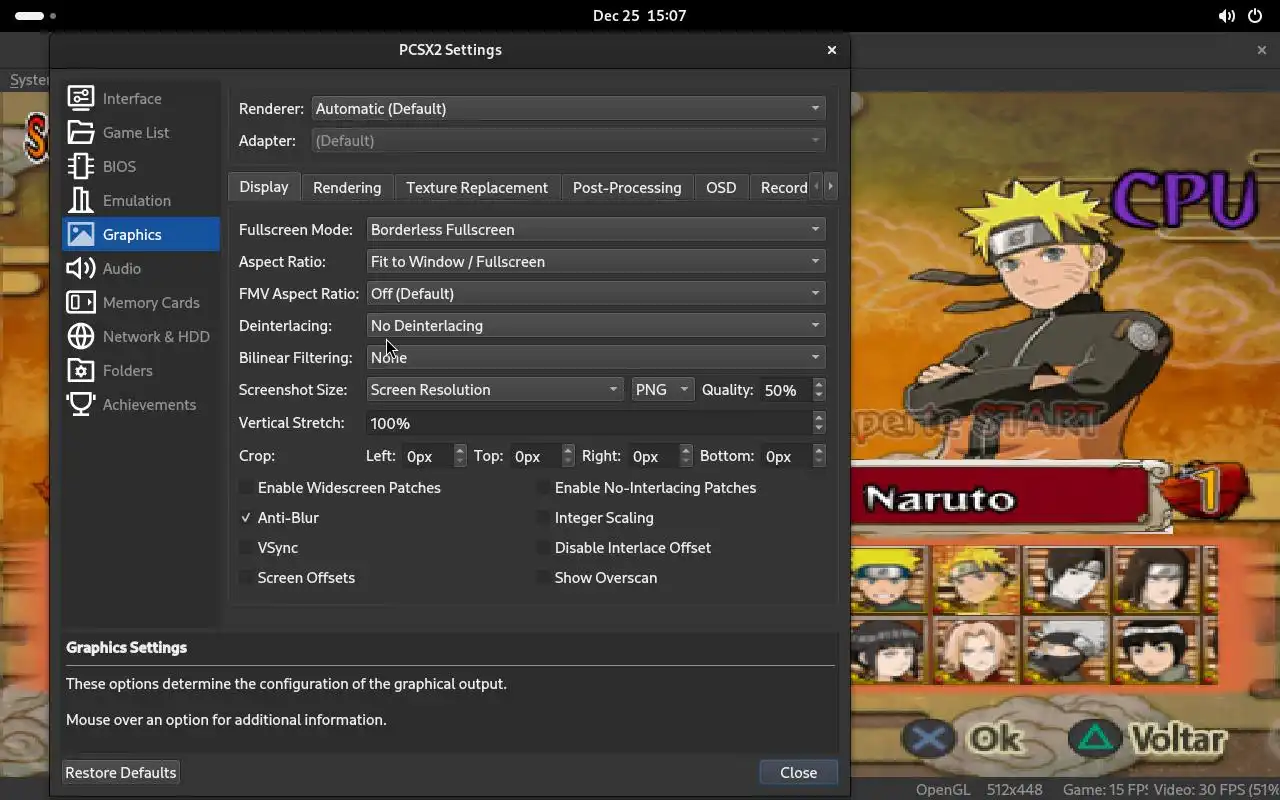This screenshot has width=1280, height=800.
Task: Click the Interface sidebar icon
Action: [x=81, y=98]
